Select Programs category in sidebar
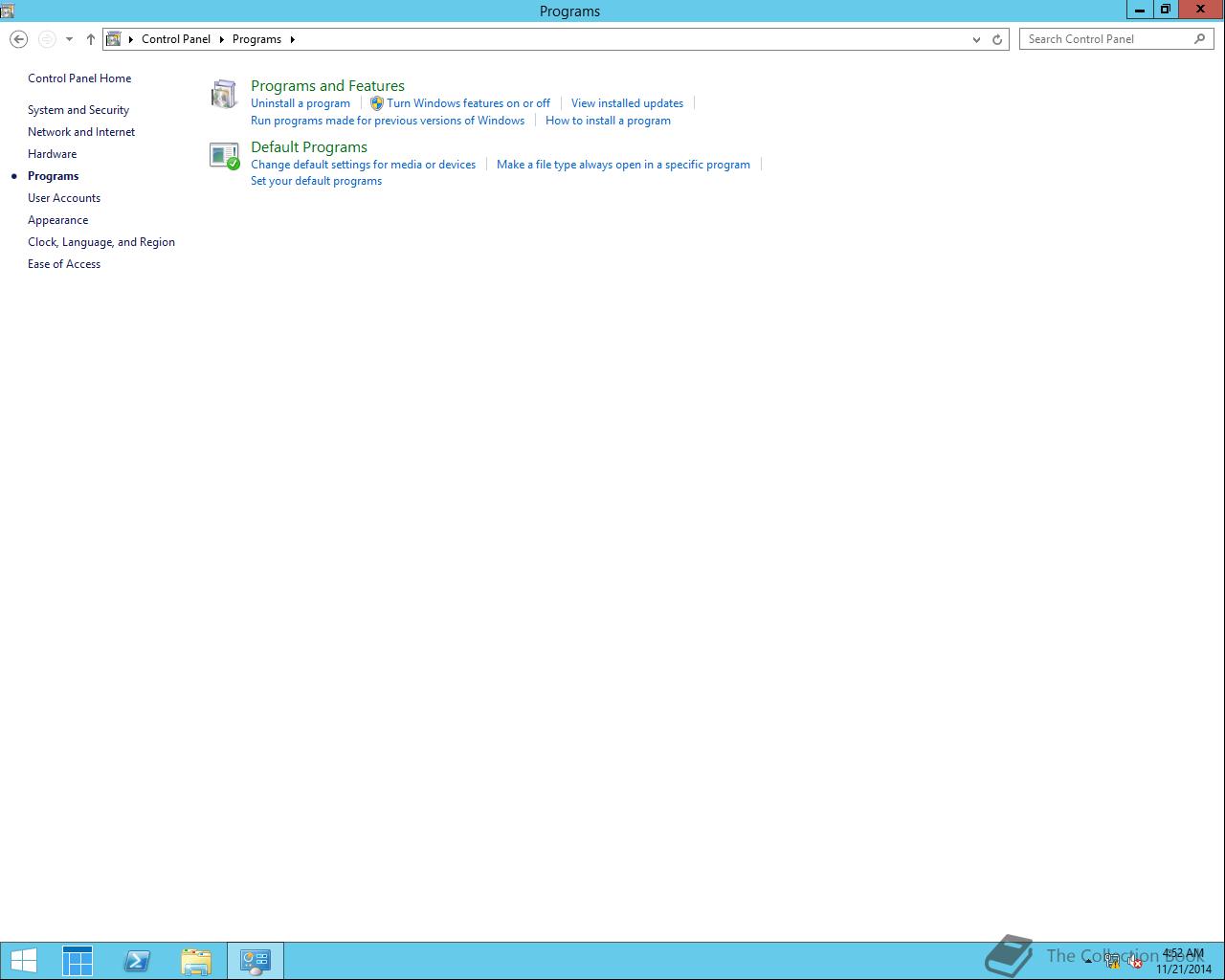1225x980 pixels. point(54,176)
